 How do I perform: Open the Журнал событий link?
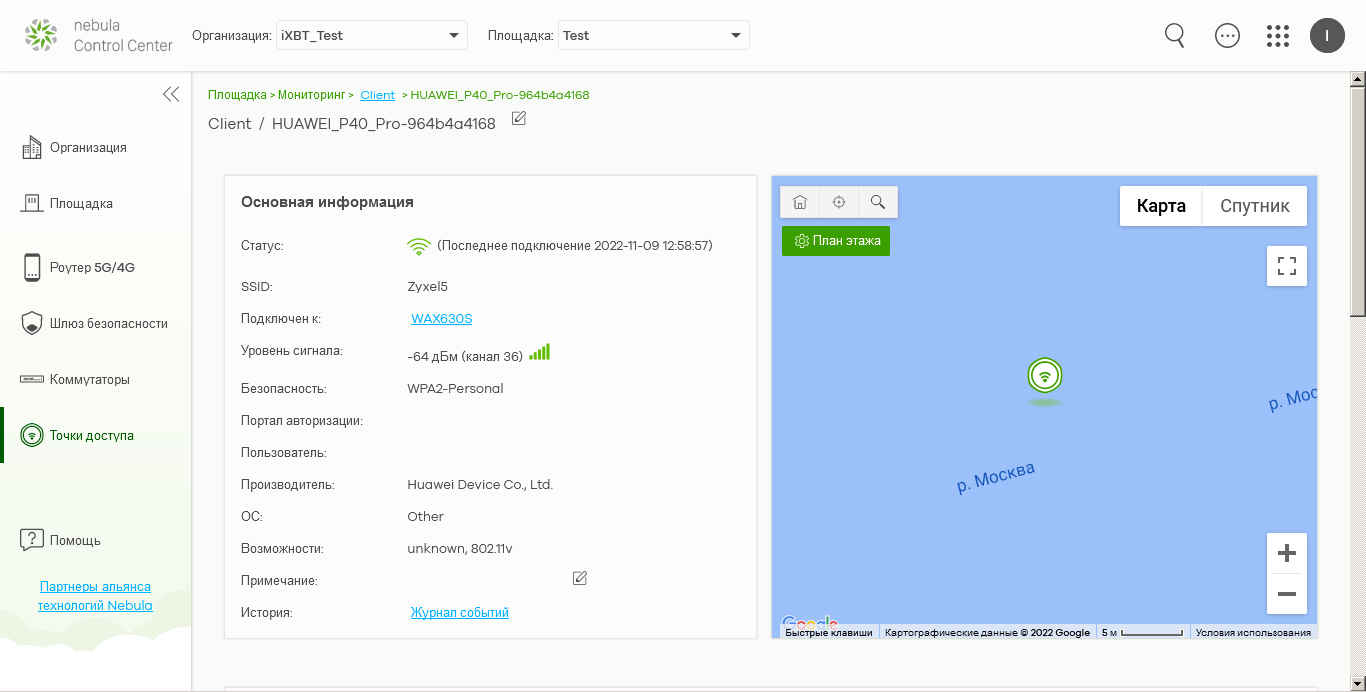(460, 612)
